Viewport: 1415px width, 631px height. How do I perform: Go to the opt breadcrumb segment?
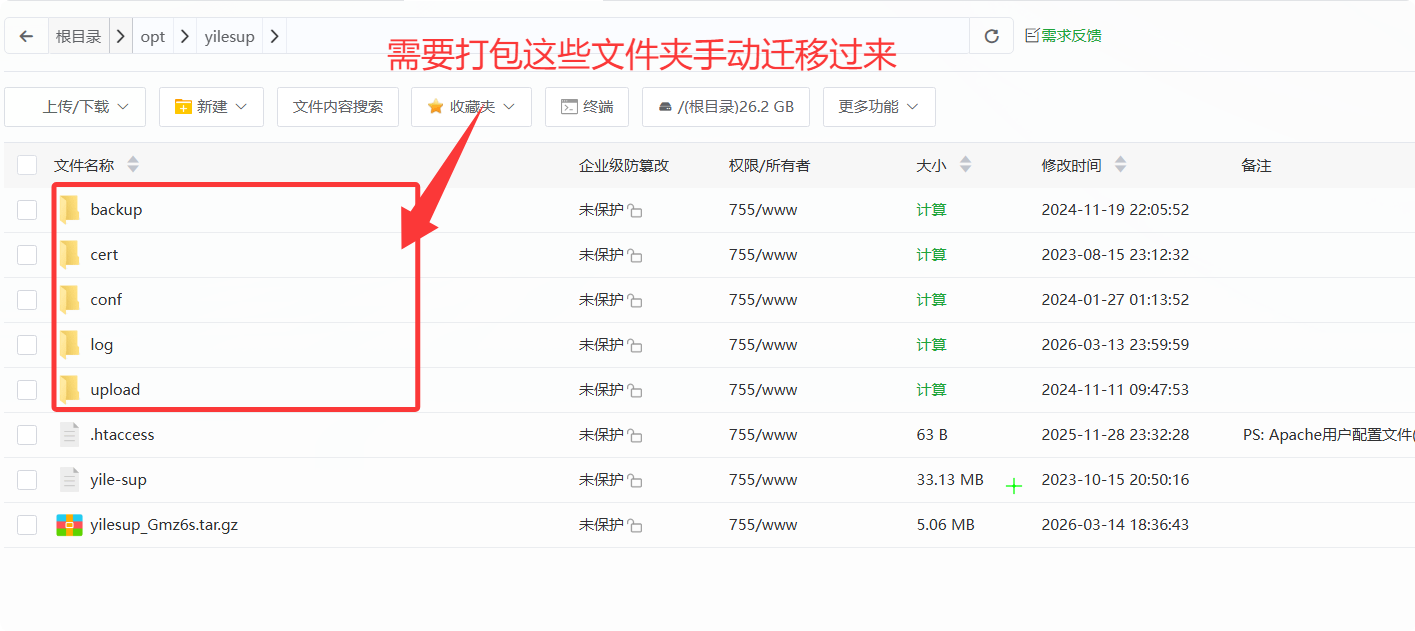[153, 36]
